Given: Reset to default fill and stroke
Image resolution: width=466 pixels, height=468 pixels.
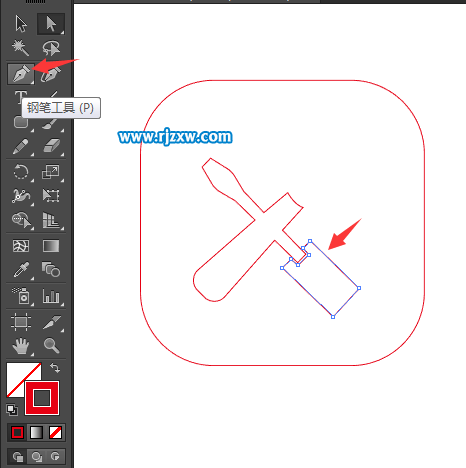Looking at the screenshot, I should [x=12, y=410].
